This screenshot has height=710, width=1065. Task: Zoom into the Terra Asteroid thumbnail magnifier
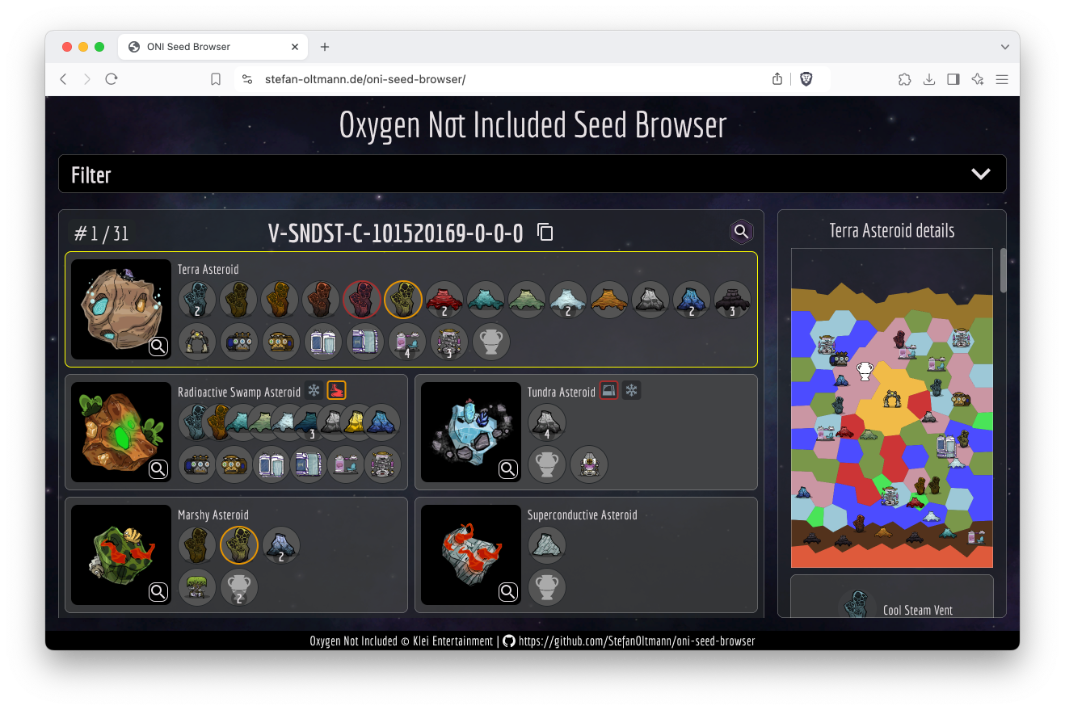pos(158,347)
